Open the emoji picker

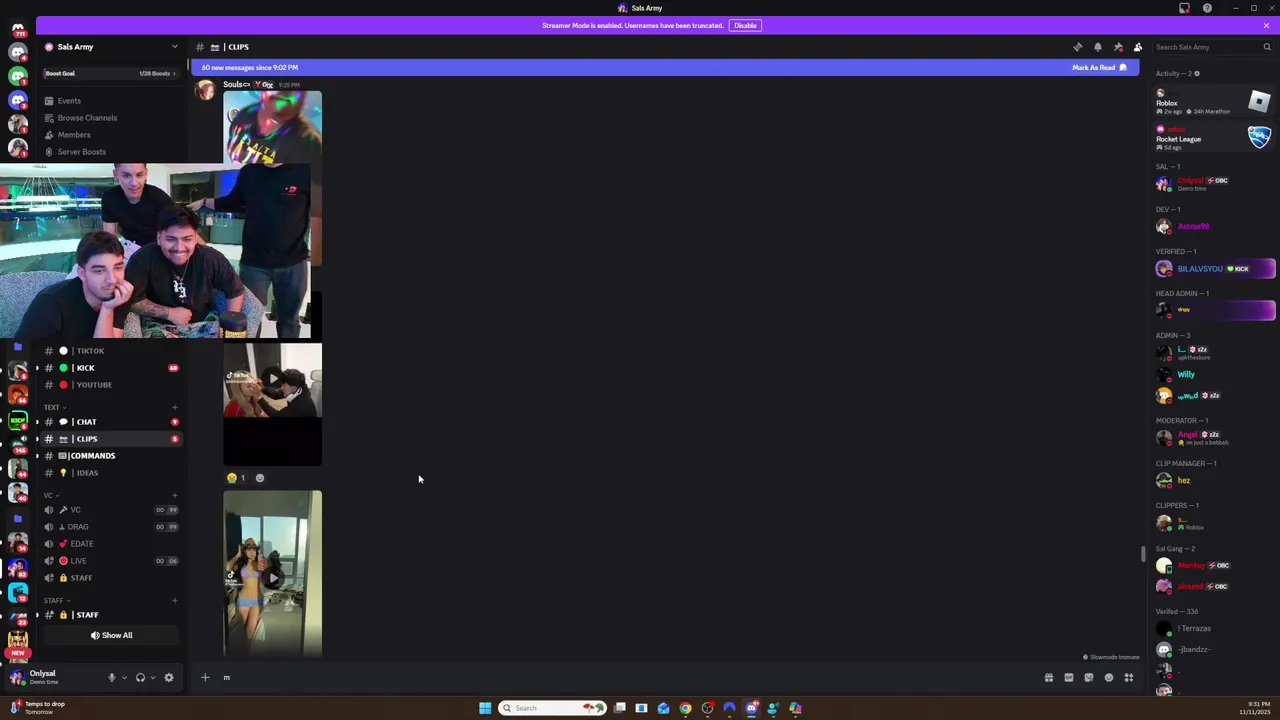[1108, 677]
